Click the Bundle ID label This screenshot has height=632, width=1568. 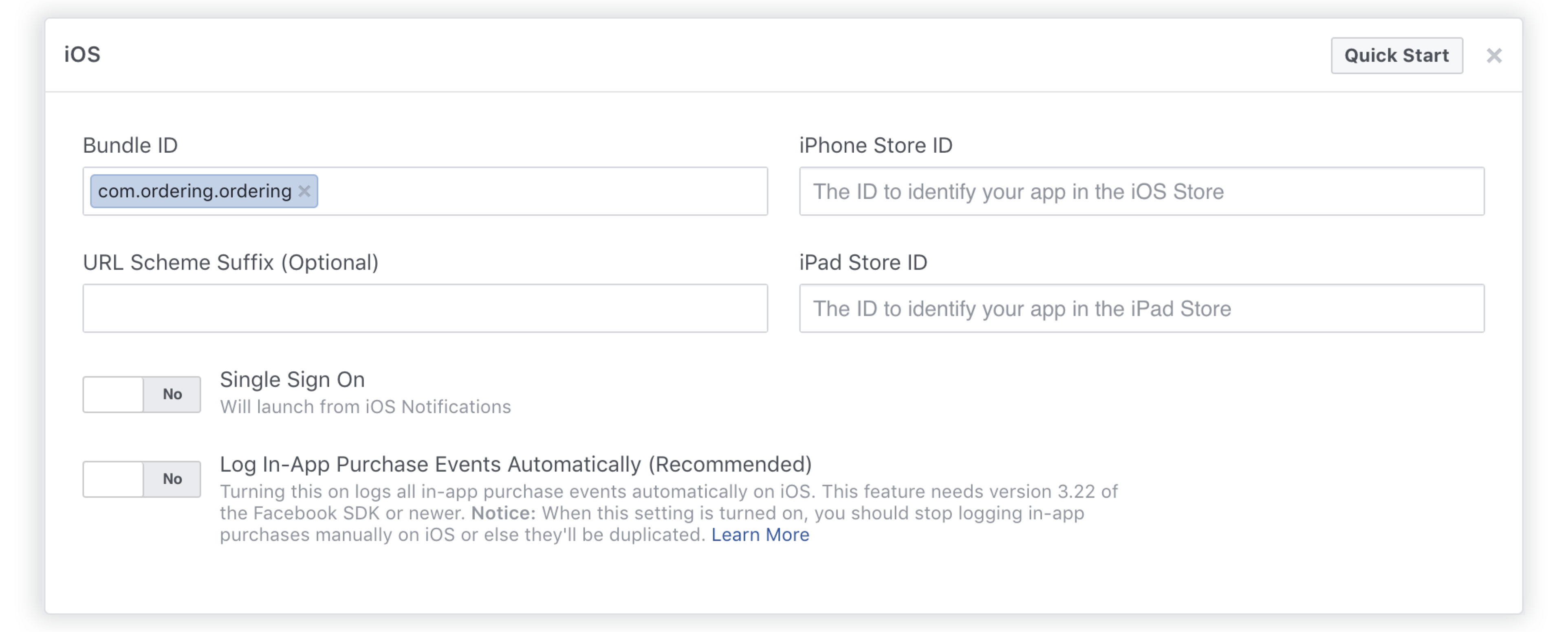130,145
